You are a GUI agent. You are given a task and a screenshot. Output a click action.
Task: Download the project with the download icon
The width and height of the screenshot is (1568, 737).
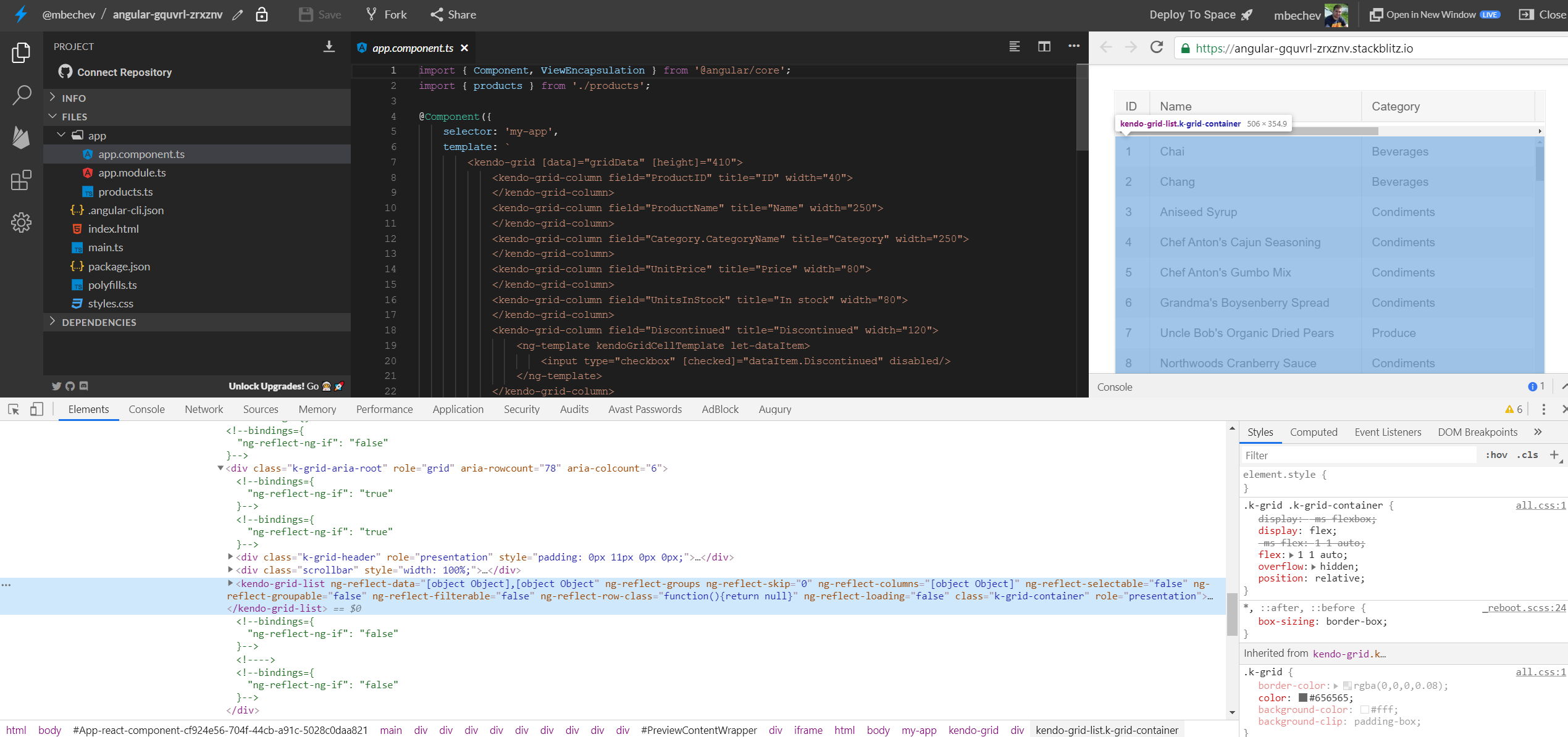point(329,47)
